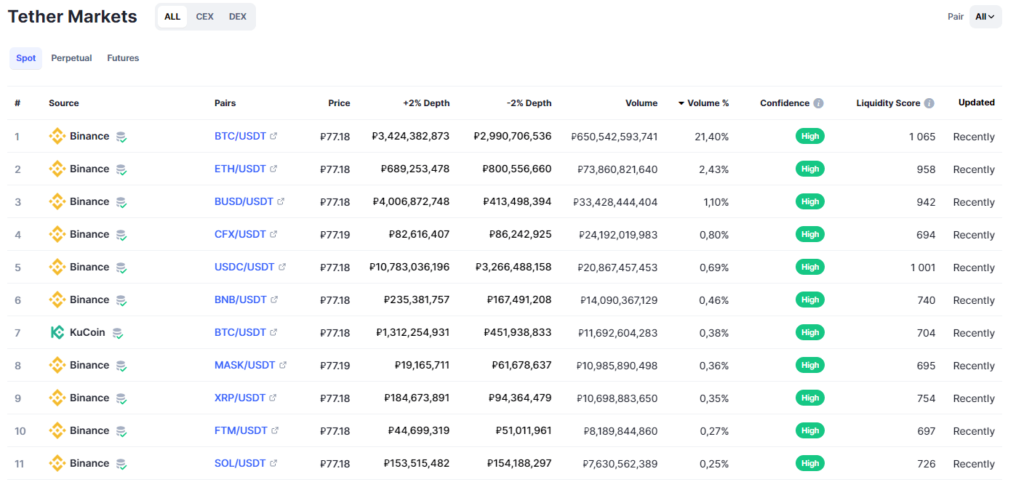Click the KuCoin exchange logo icon
1024x482 pixels.
57,332
